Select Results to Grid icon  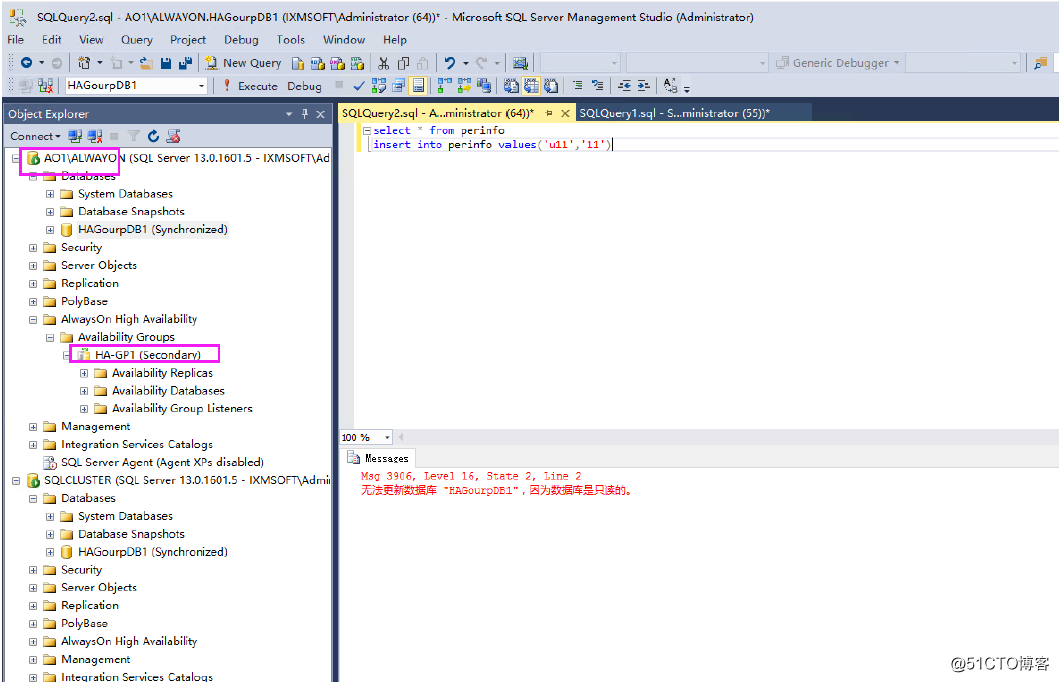(532, 86)
